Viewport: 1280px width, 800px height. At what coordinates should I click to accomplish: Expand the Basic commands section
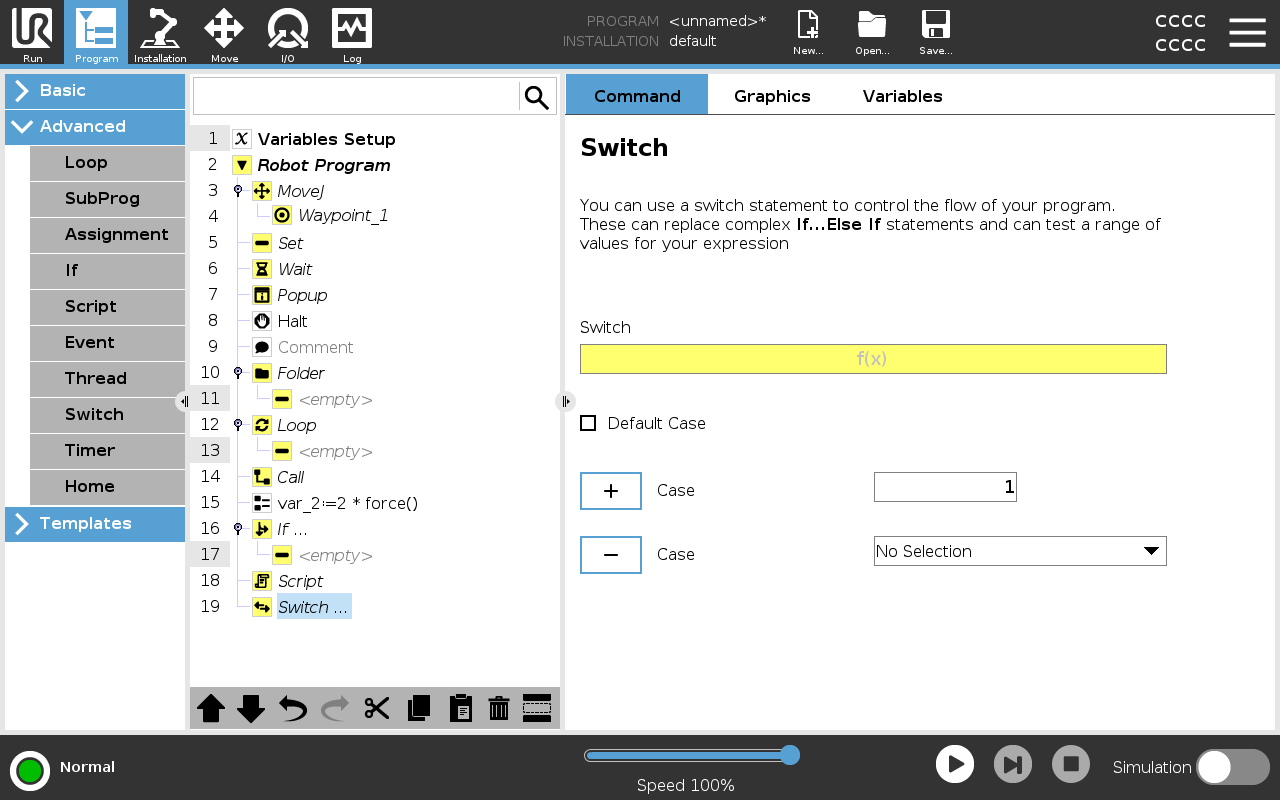(x=95, y=91)
